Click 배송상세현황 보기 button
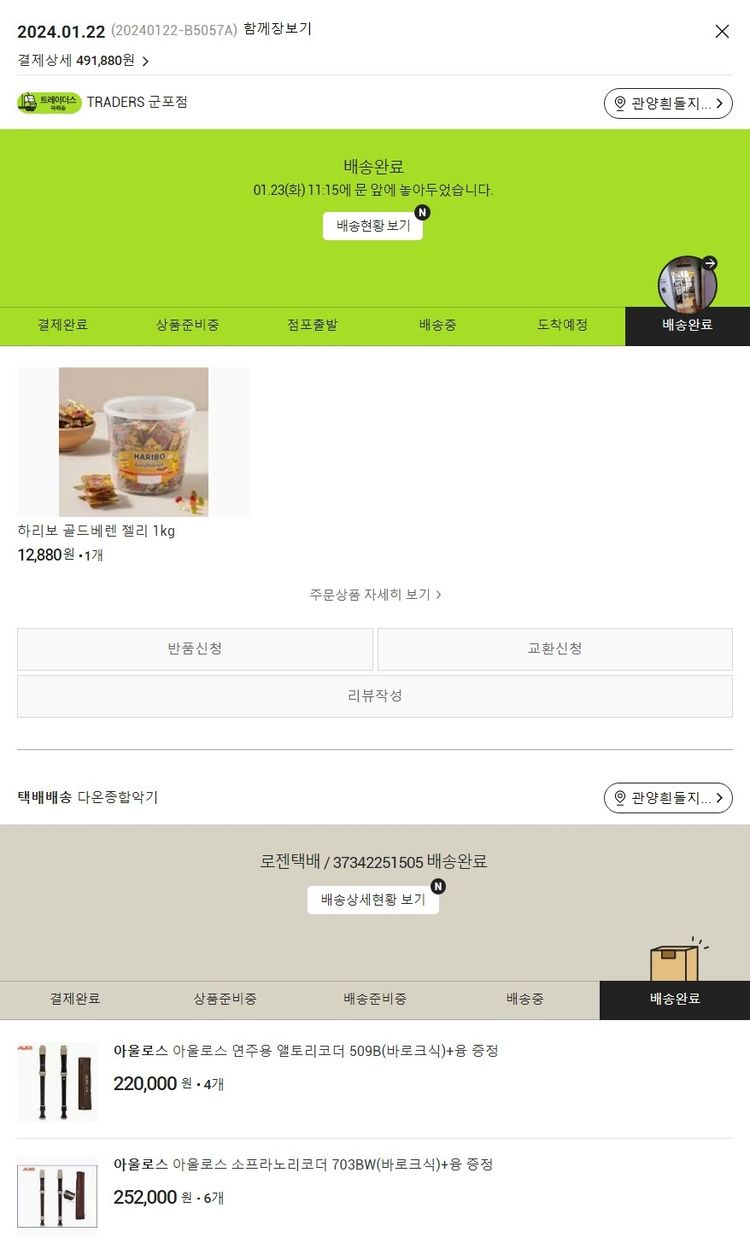The height and width of the screenshot is (1250, 750). pos(373,899)
